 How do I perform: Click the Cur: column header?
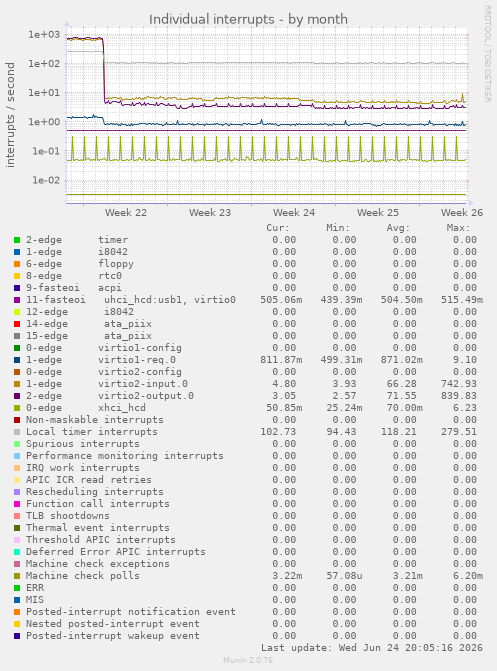pos(278,228)
